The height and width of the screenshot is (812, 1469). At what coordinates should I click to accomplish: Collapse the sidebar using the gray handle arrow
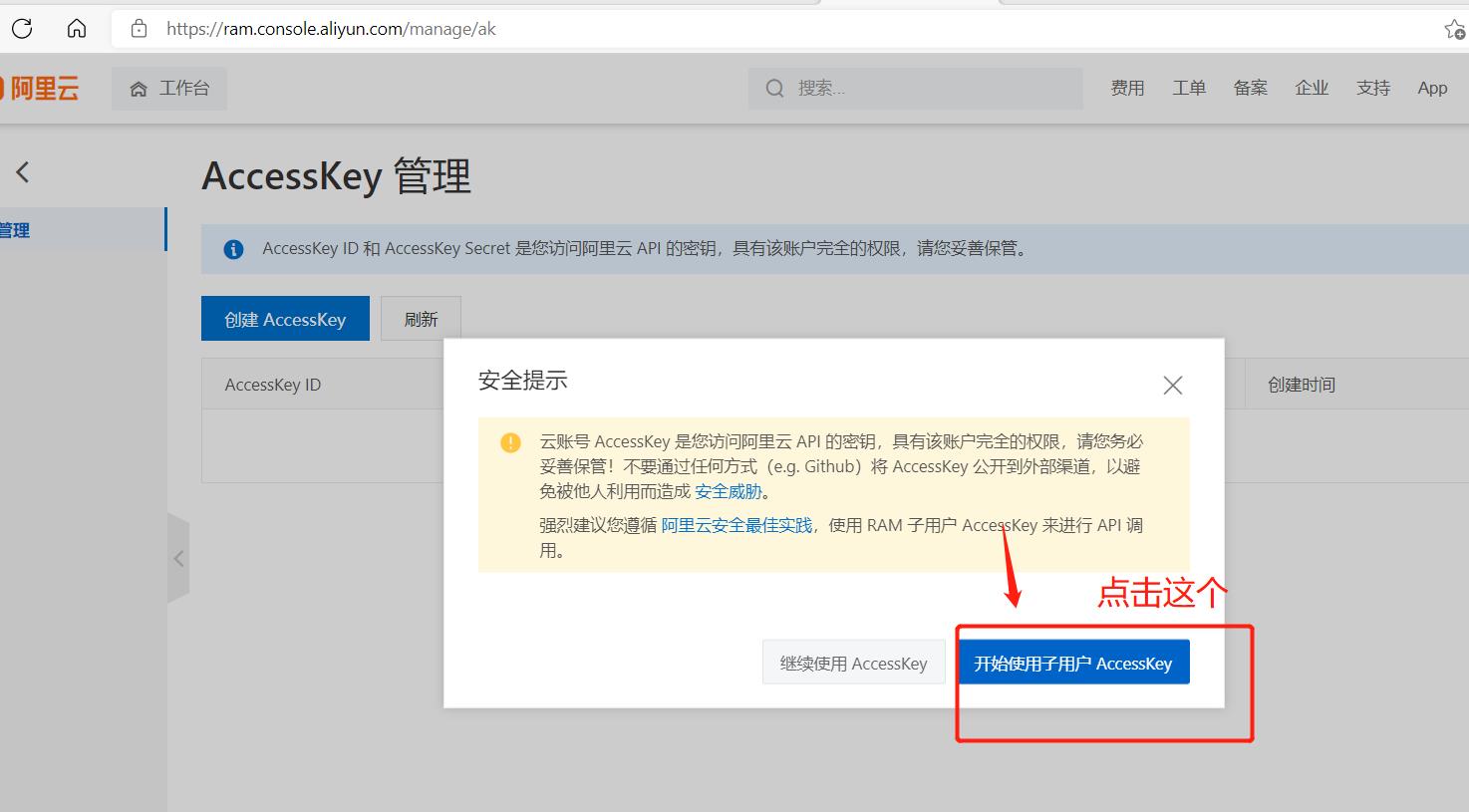(x=178, y=558)
